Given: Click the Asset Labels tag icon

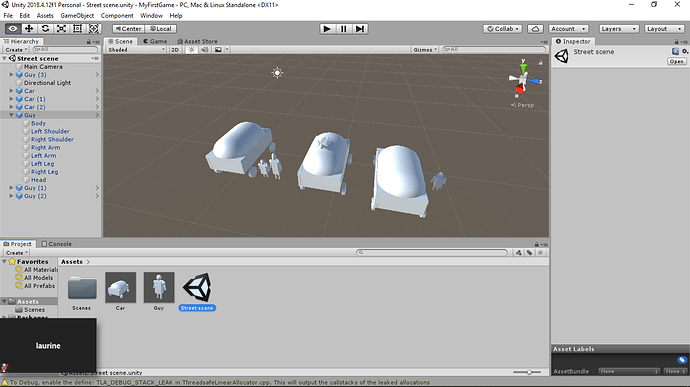Looking at the screenshot, I should [x=682, y=360].
